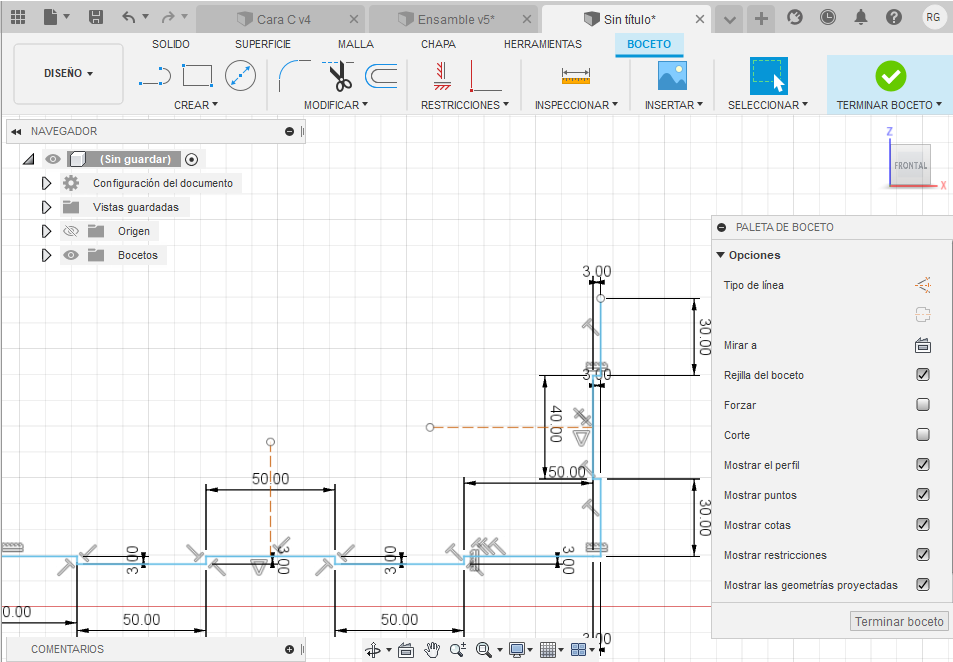The width and height of the screenshot is (953, 662).
Task: Switch to the CHAPA ribbon tab
Action: pyautogui.click(x=438, y=44)
